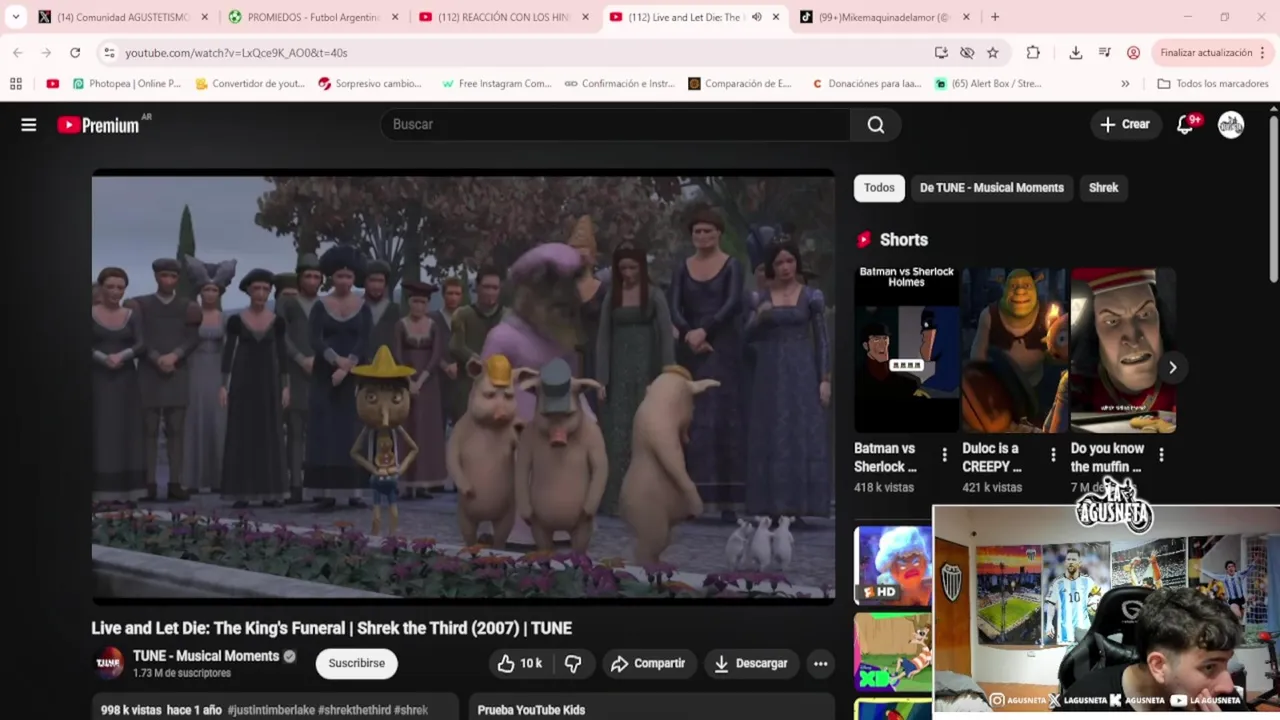The height and width of the screenshot is (720, 1280).
Task: Close the PROMIEDOS tab
Action: [395, 17]
